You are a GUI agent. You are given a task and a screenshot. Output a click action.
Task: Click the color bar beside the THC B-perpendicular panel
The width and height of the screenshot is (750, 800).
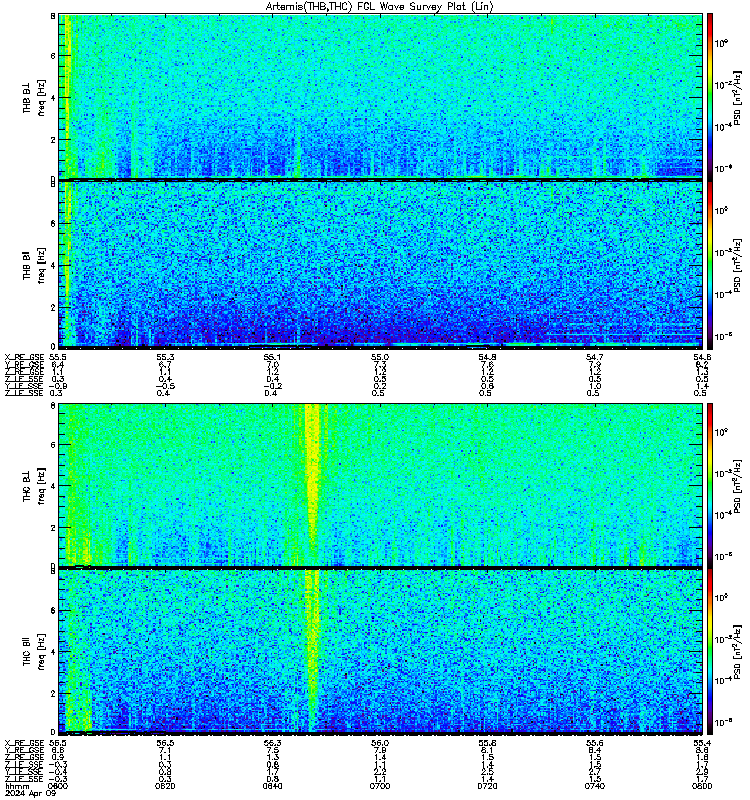tap(710, 485)
